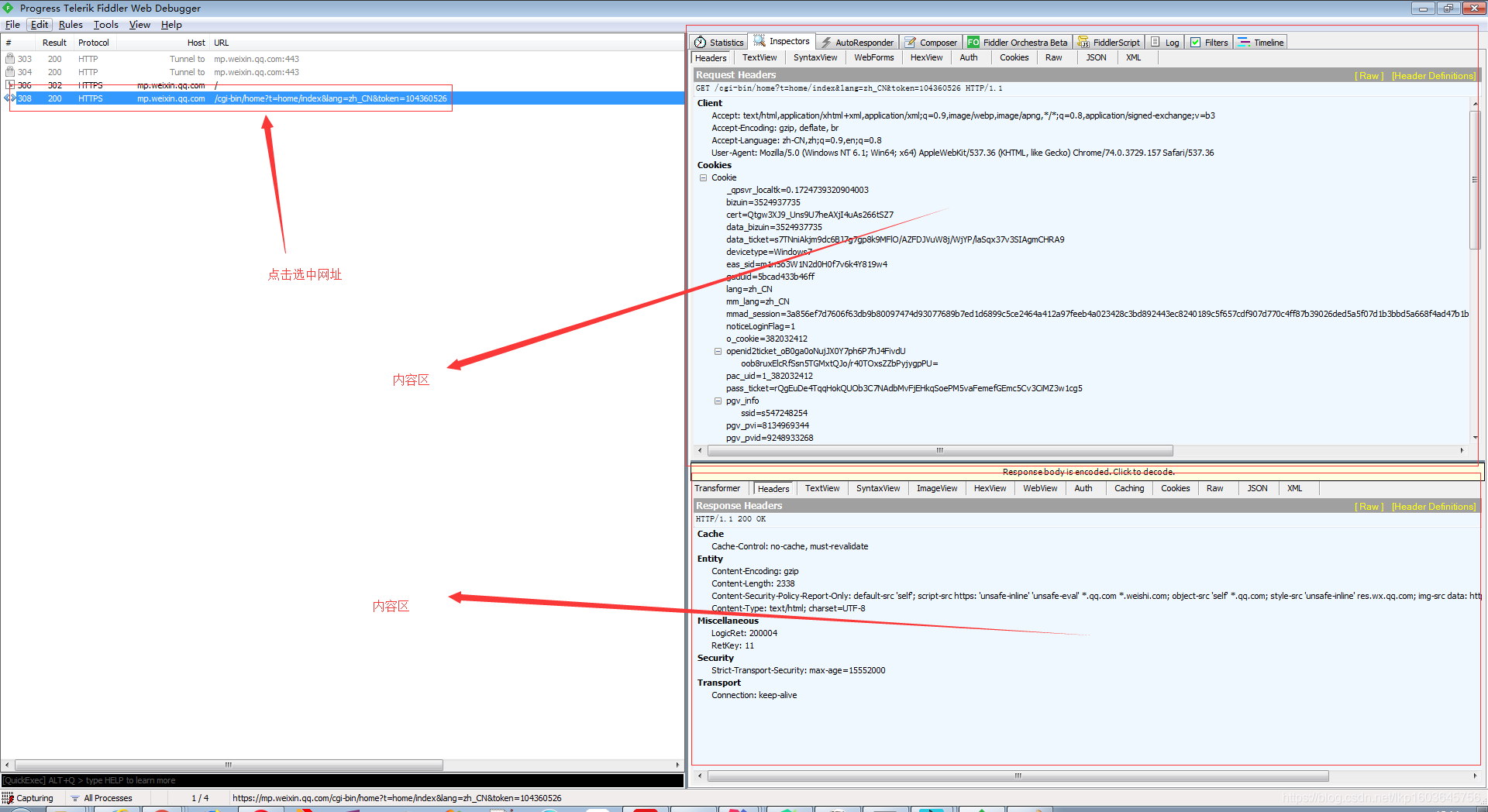Open the Tools menu
1488x812 pixels.
tap(106, 25)
